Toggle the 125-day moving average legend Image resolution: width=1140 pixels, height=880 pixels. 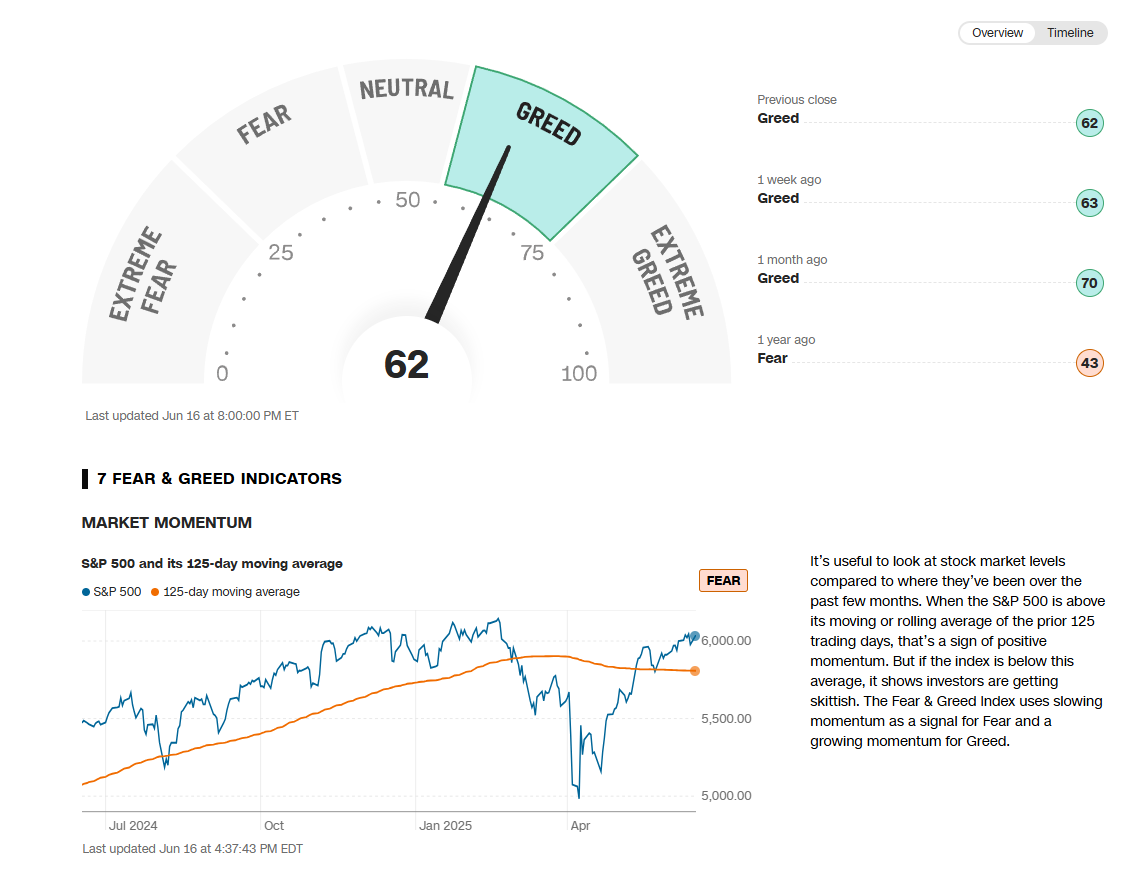pyautogui.click(x=225, y=592)
